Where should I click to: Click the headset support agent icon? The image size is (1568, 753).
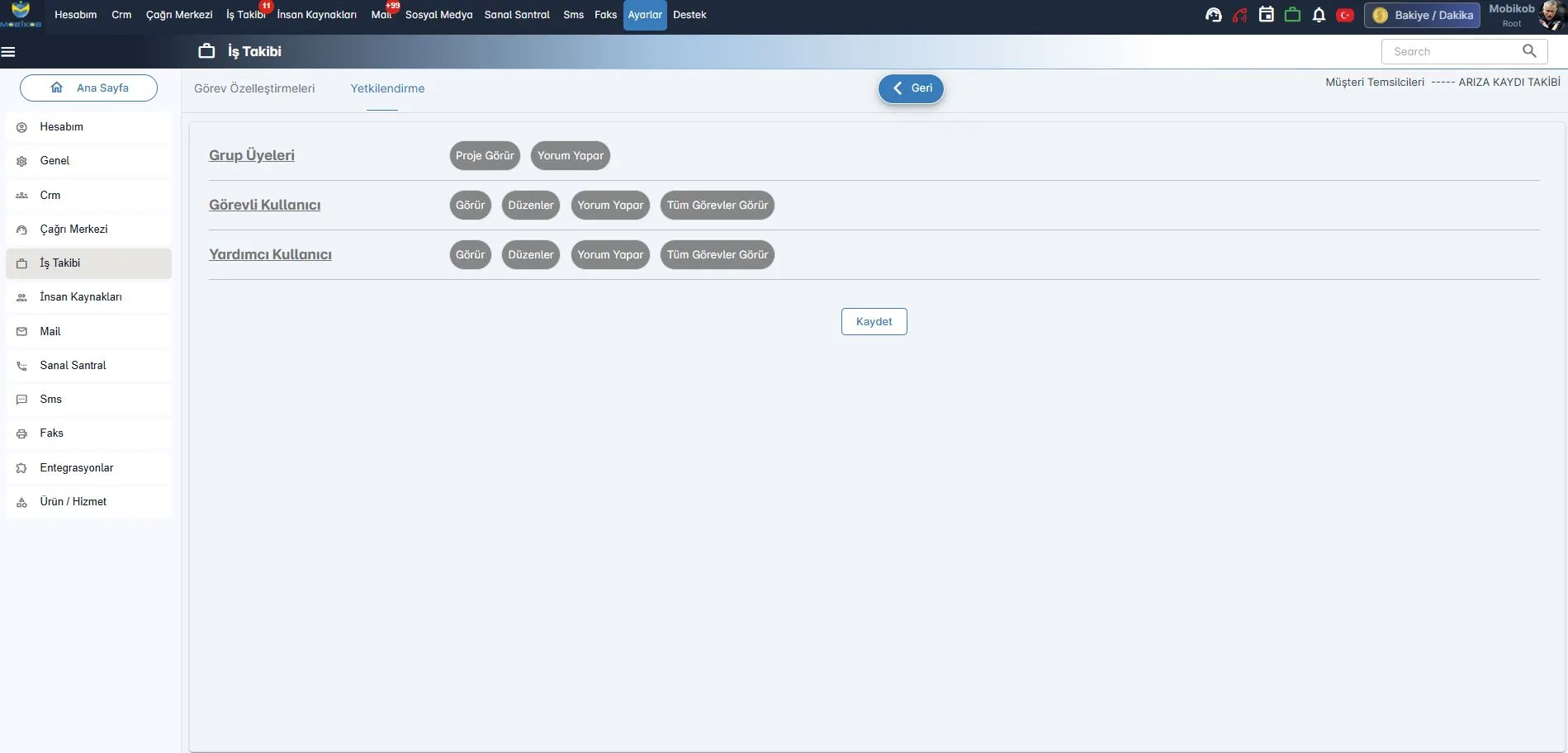tap(1213, 15)
